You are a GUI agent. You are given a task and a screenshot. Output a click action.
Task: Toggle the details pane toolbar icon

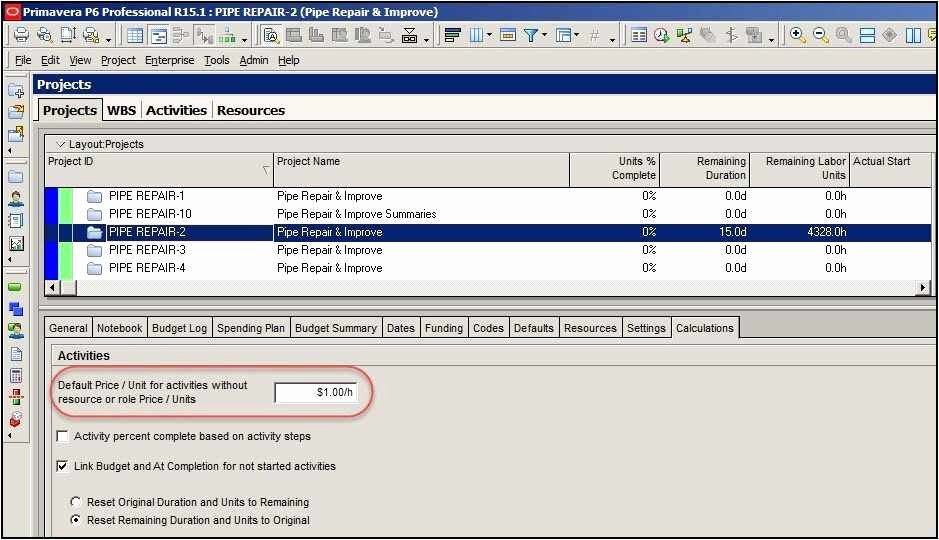tap(159, 35)
